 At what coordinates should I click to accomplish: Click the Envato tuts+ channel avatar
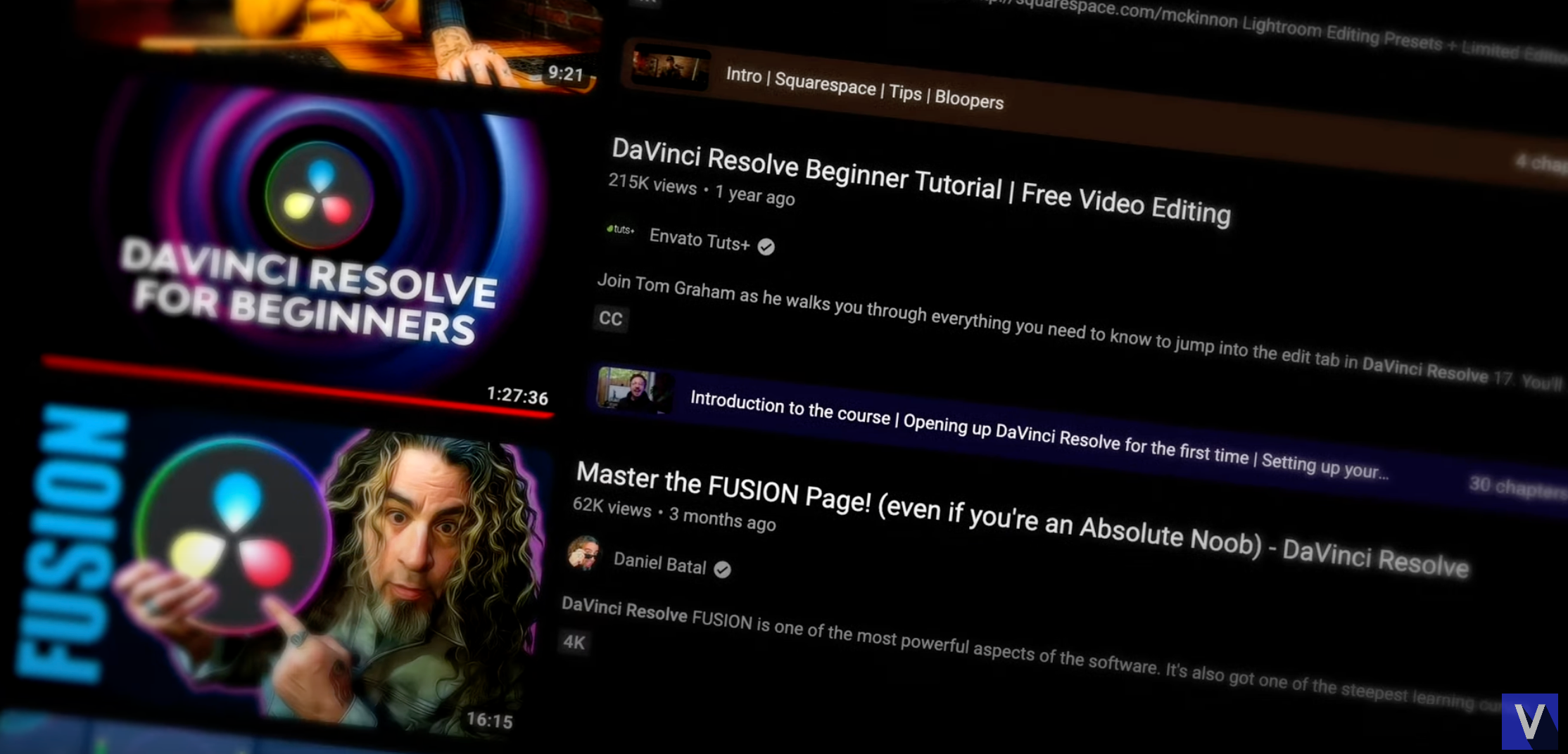tap(620, 229)
